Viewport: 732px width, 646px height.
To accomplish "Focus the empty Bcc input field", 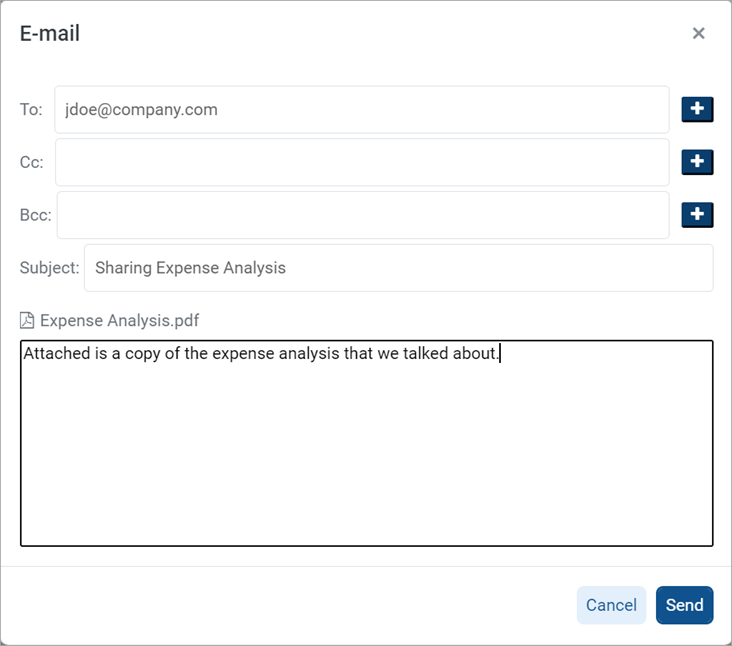I will click(362, 215).
